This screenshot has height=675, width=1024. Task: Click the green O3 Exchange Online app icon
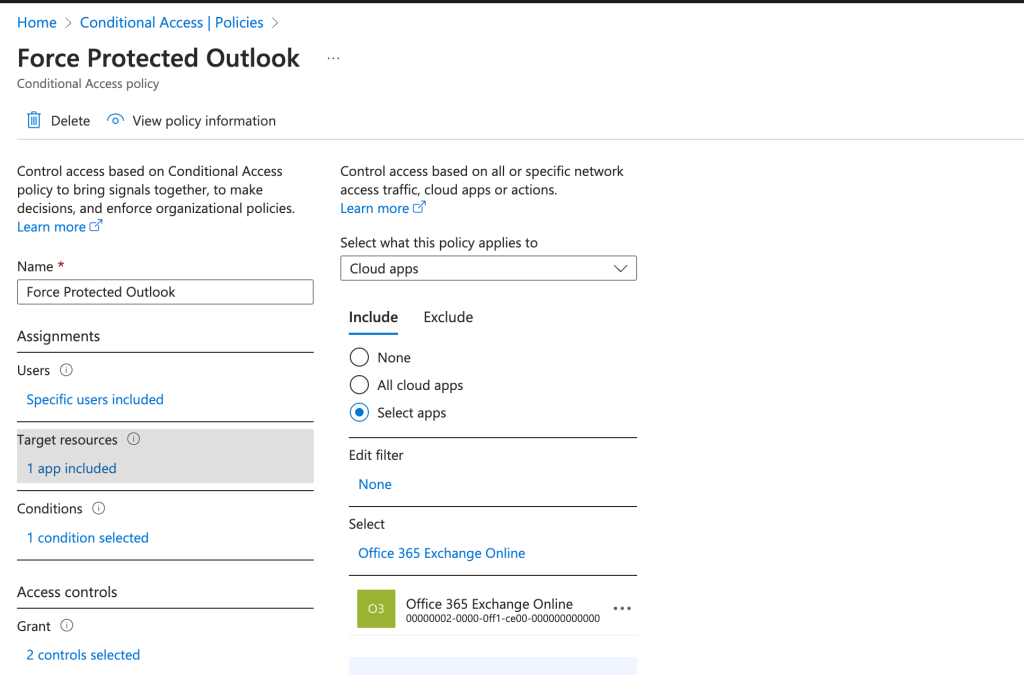coord(376,608)
